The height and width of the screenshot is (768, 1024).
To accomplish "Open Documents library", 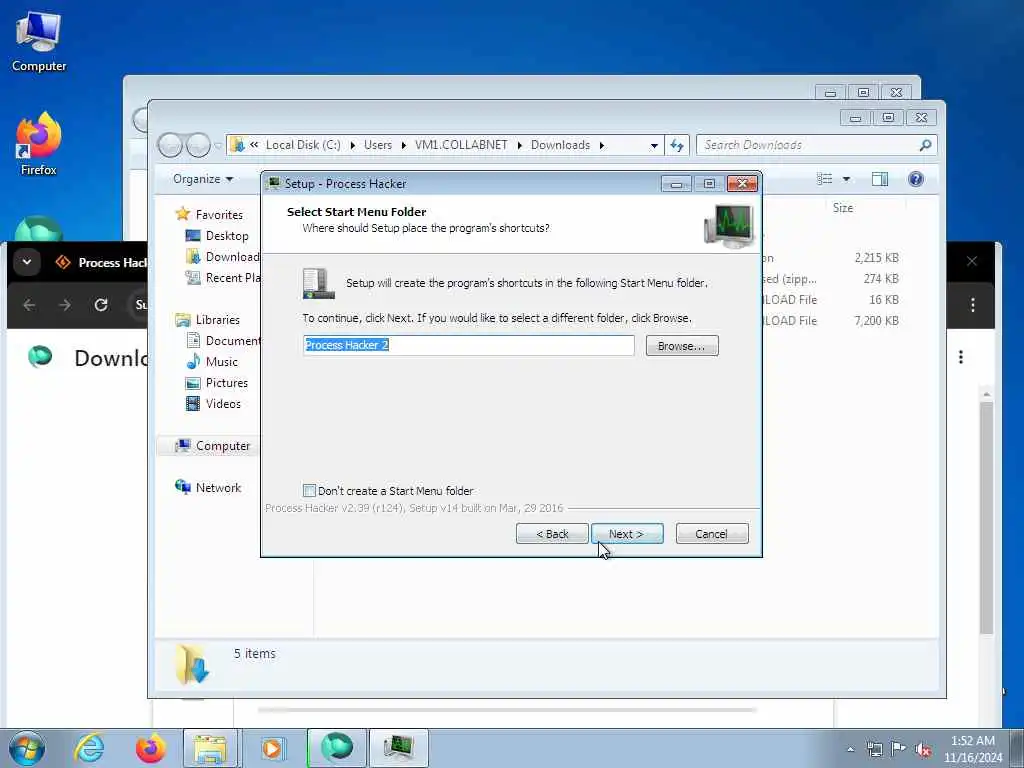I will (x=223, y=340).
